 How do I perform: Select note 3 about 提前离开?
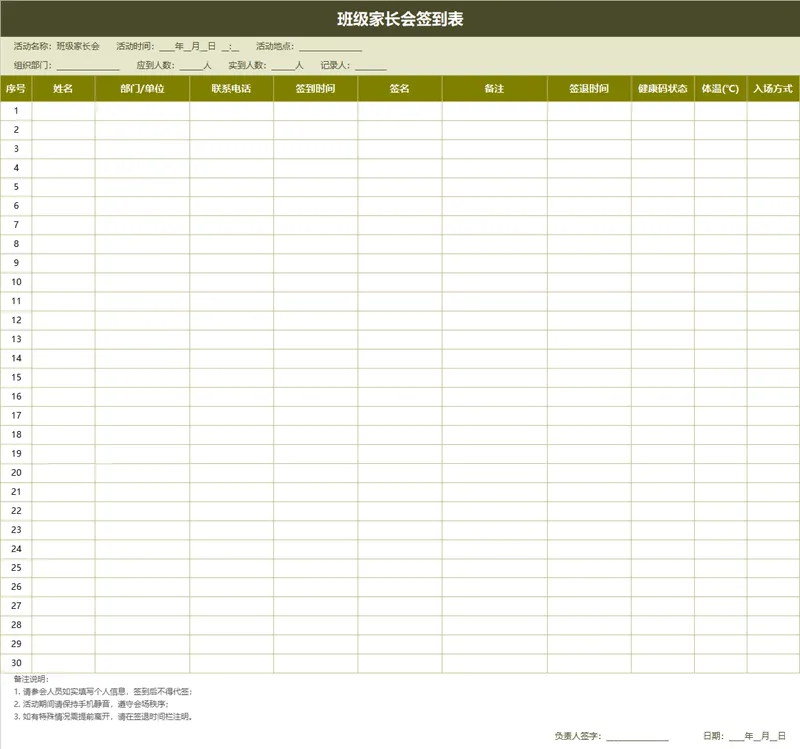click(x=103, y=717)
